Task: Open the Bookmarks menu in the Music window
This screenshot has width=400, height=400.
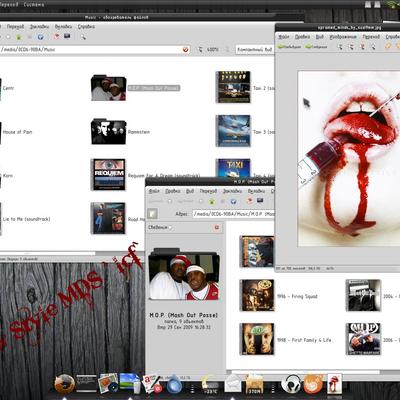Action: [39, 27]
